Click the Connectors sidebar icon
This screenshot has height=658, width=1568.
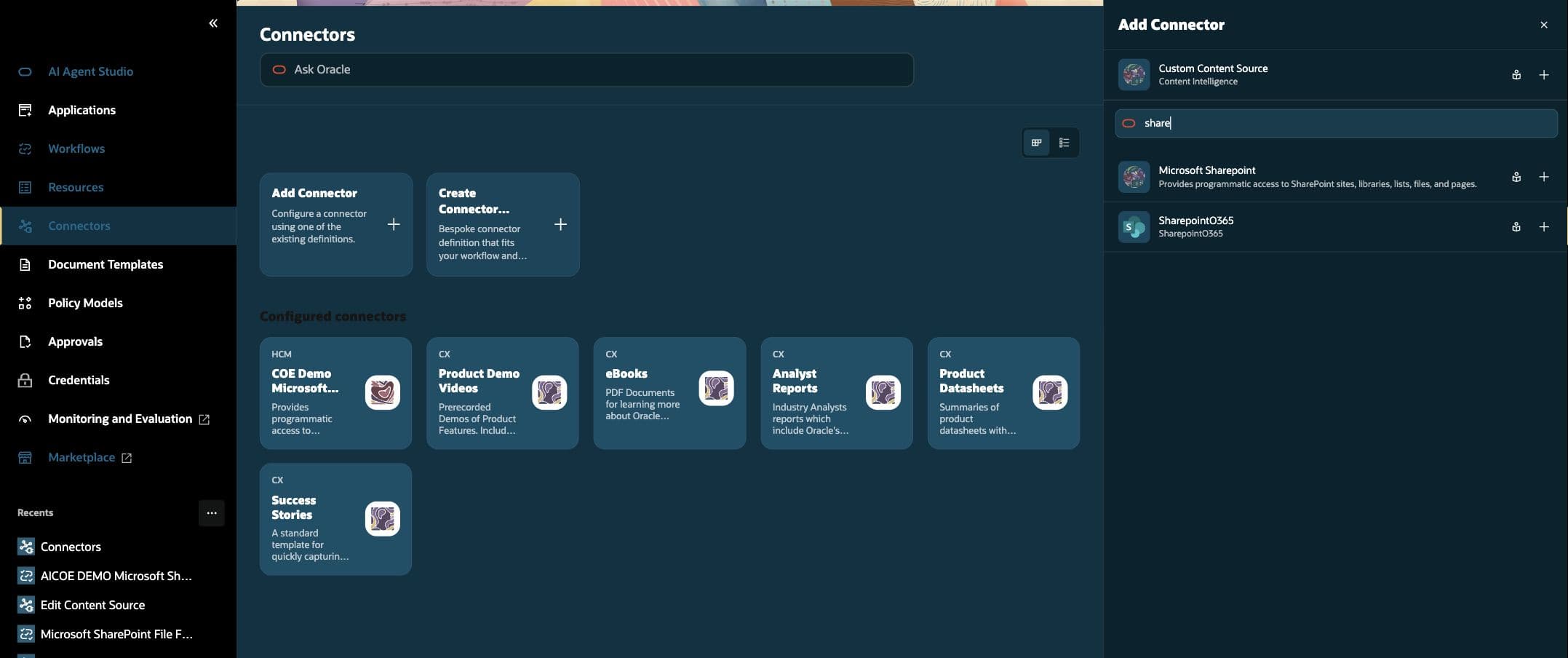click(25, 226)
